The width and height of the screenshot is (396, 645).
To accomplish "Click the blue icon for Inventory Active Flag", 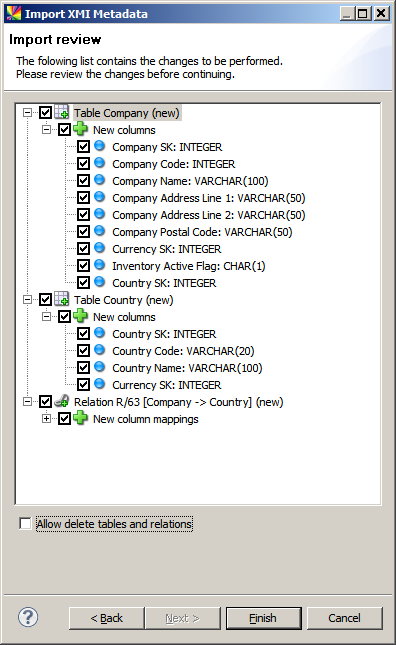I will tap(100, 265).
